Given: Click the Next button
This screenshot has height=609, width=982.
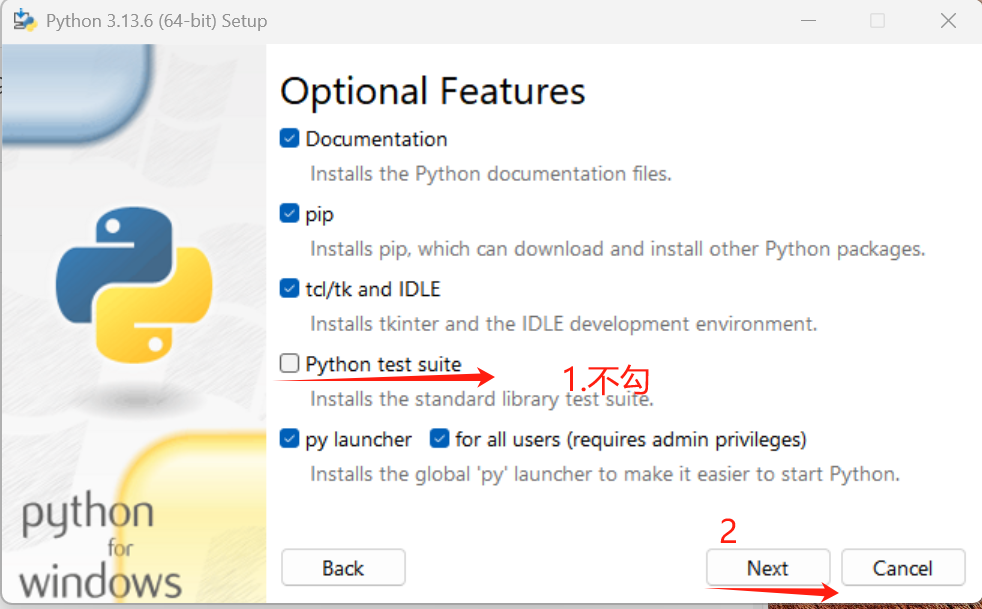Looking at the screenshot, I should coord(768,568).
